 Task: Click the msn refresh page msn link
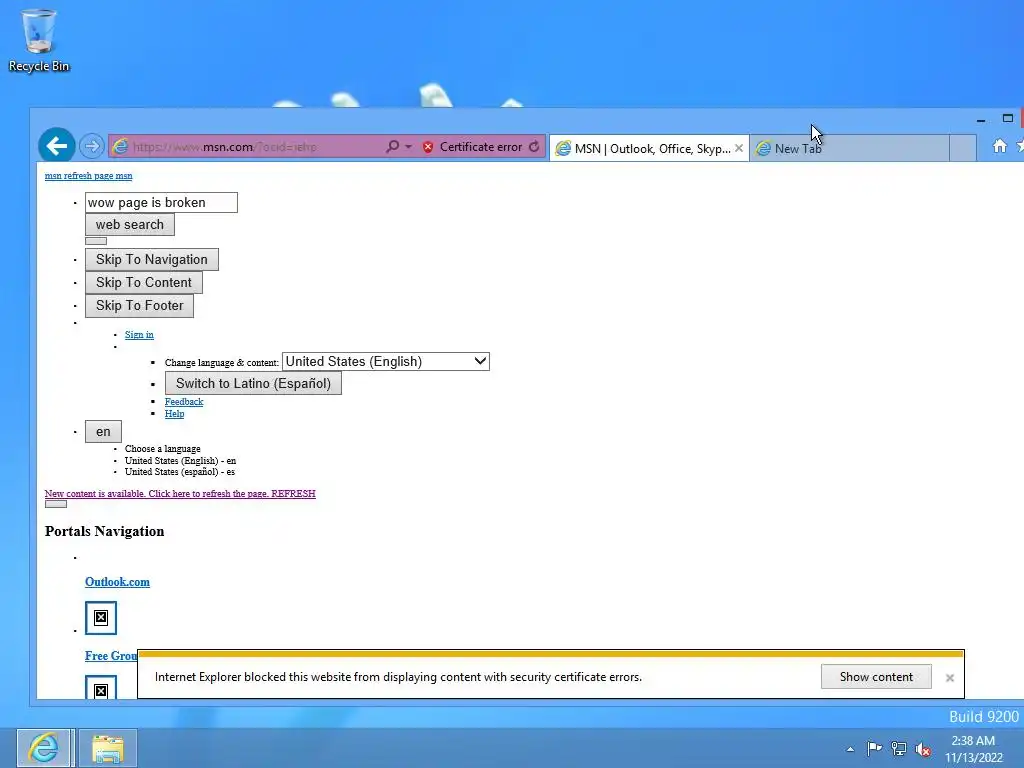(89, 176)
